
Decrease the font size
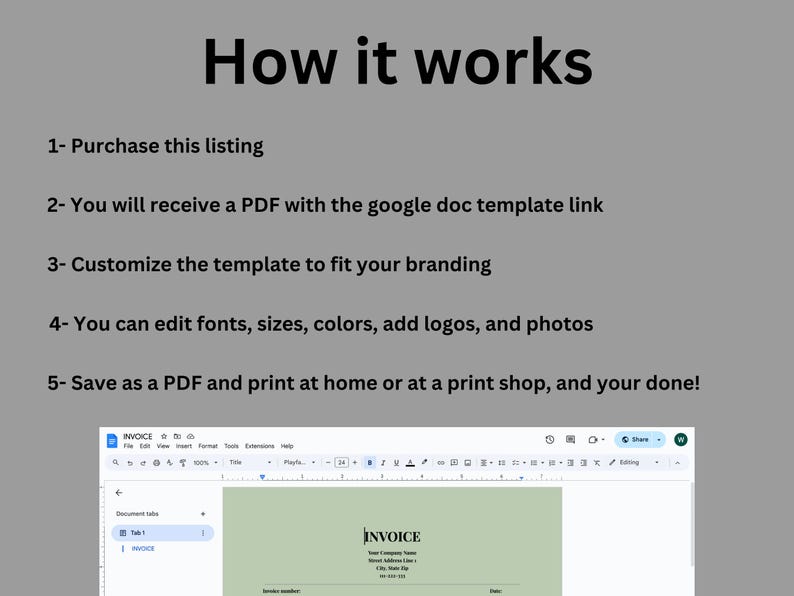[x=328, y=463]
